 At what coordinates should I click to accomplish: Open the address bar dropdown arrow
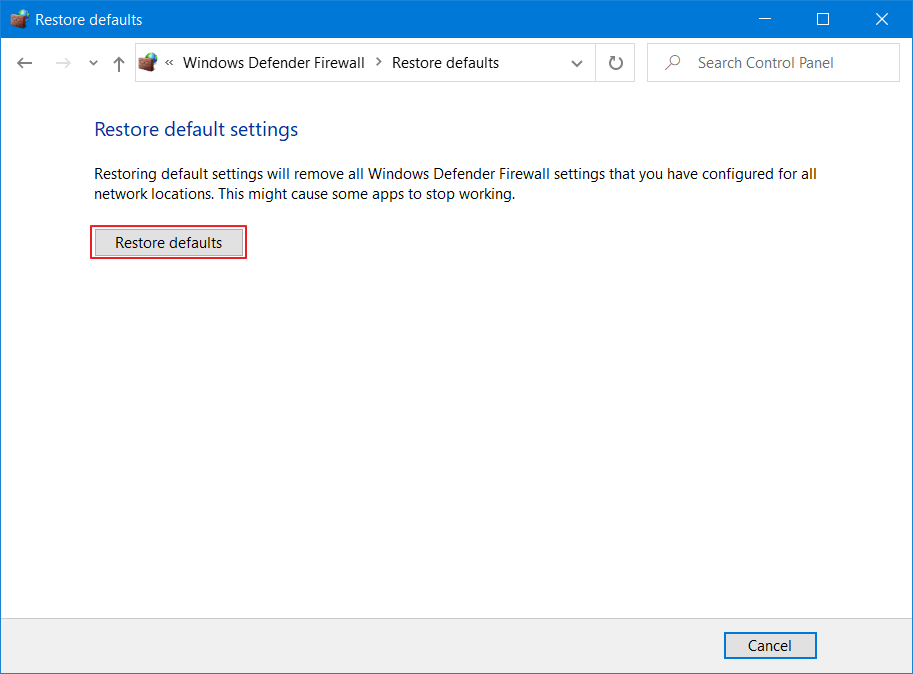(x=577, y=62)
